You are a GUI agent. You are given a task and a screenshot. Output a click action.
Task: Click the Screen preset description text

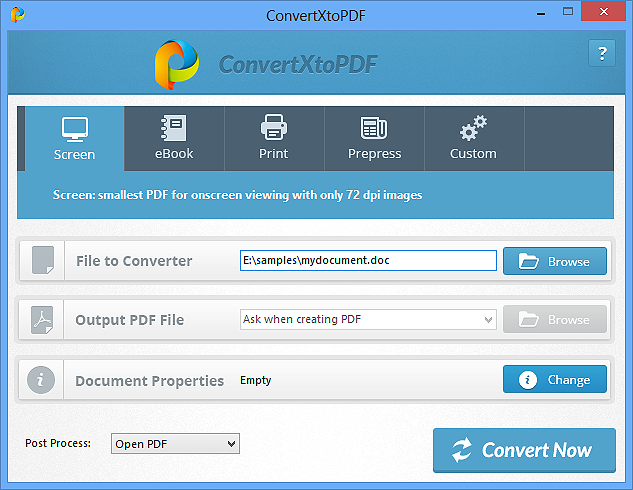click(x=237, y=195)
